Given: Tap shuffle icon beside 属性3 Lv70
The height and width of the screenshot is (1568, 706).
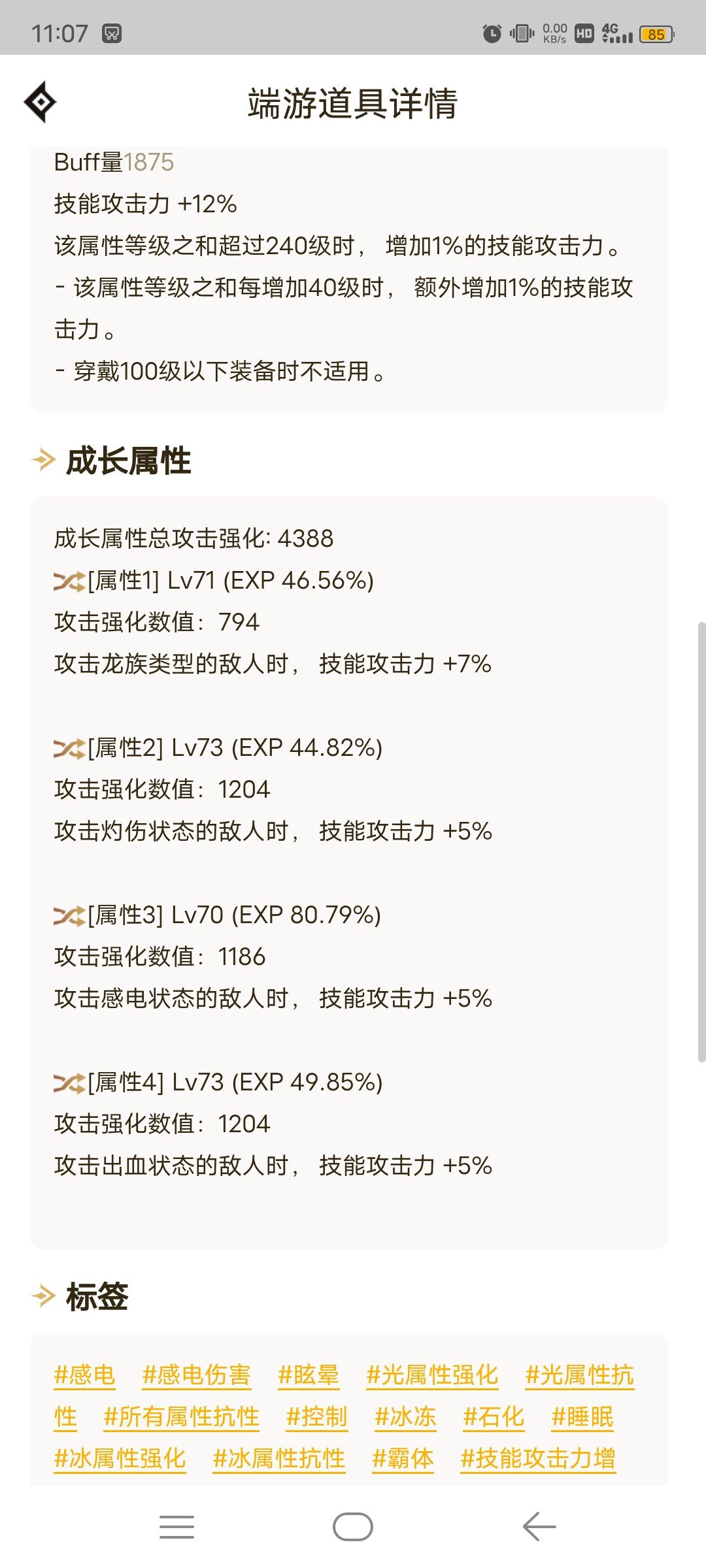Looking at the screenshot, I should click(69, 915).
